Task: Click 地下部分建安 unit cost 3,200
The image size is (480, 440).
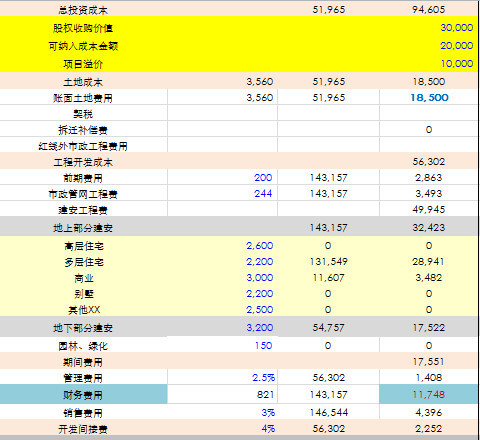Action: pos(260,327)
